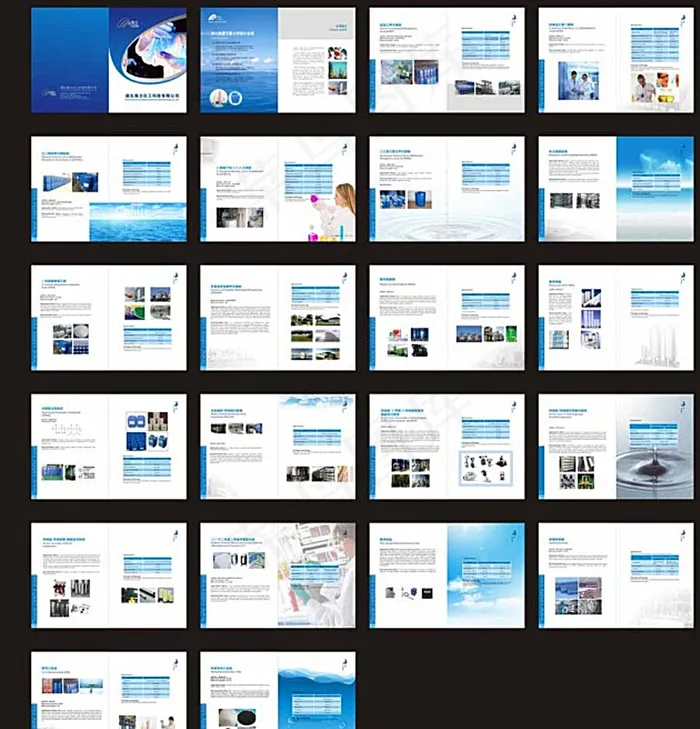Open the ocean-background table of contents spread

coord(278,60)
